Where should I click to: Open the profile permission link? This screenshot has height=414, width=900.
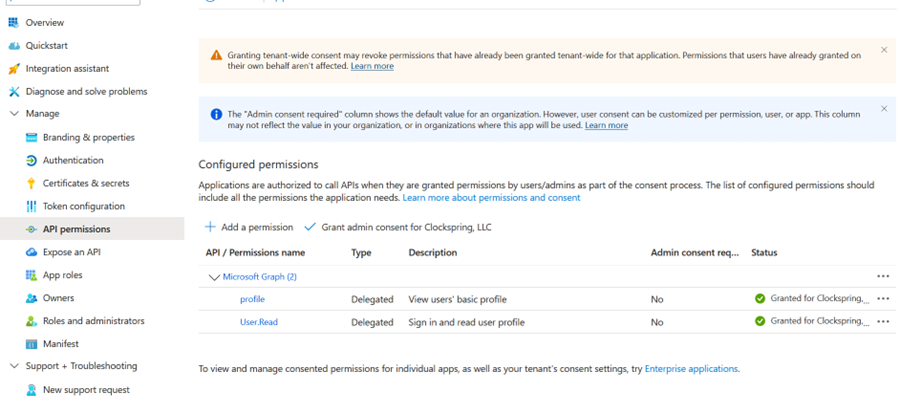[x=252, y=299]
